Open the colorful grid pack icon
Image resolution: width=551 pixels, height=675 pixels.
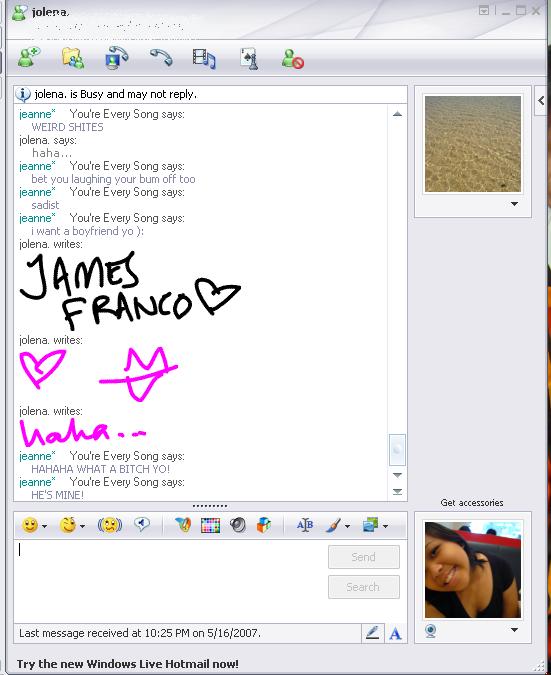210,525
